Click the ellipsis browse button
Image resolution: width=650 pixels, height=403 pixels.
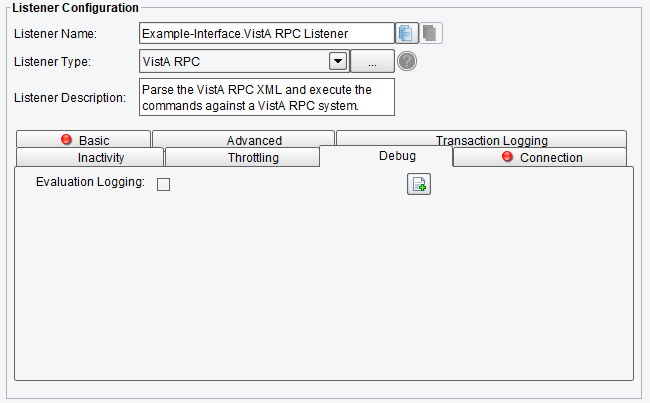372,61
